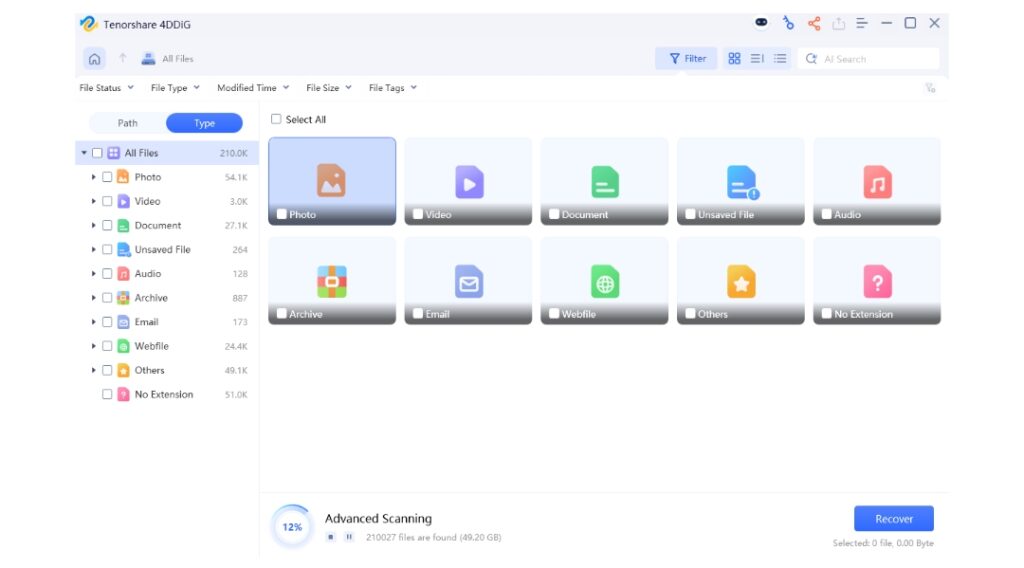The width and height of the screenshot is (1024, 568).
Task: Expand the Audio tree node
Action: (93, 274)
